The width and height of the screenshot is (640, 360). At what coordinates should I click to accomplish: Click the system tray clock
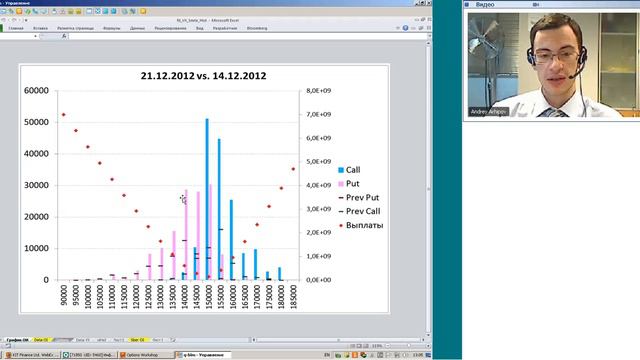pyautogui.click(x=417, y=355)
